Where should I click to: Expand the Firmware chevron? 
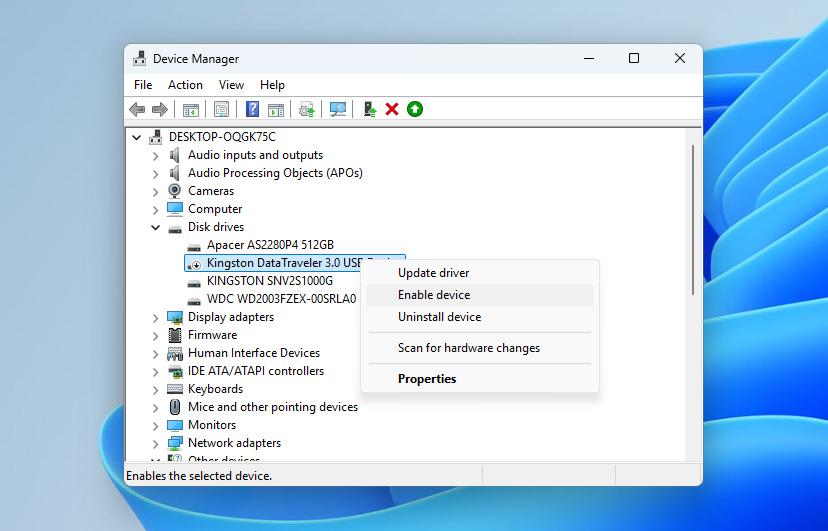tap(155, 336)
